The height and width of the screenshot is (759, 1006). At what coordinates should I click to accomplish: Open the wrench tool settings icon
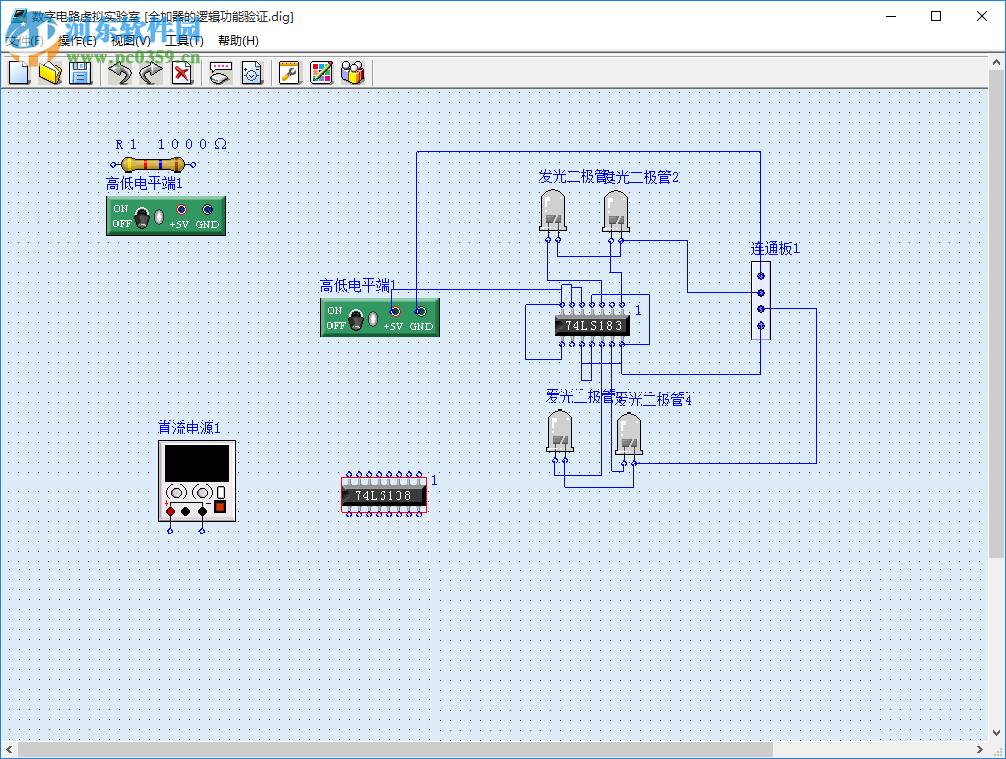(x=289, y=72)
